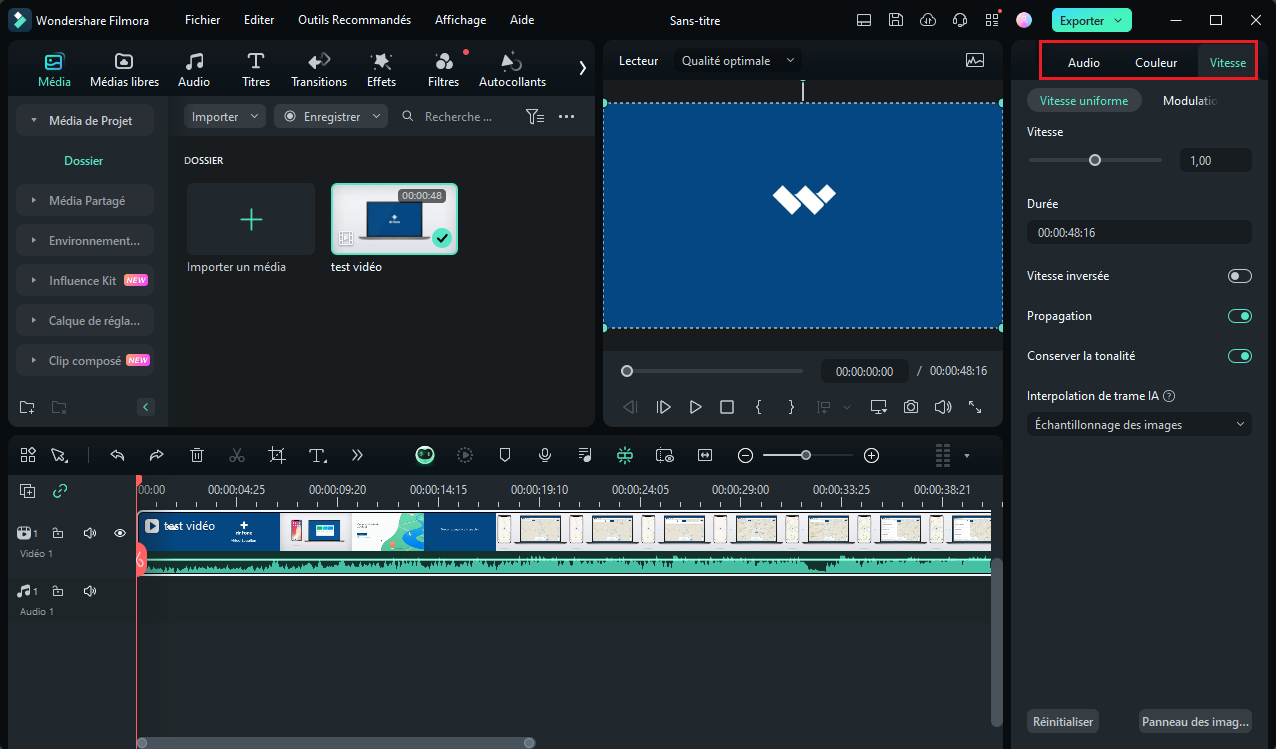
Task: Open the Editer menu
Action: click(259, 20)
